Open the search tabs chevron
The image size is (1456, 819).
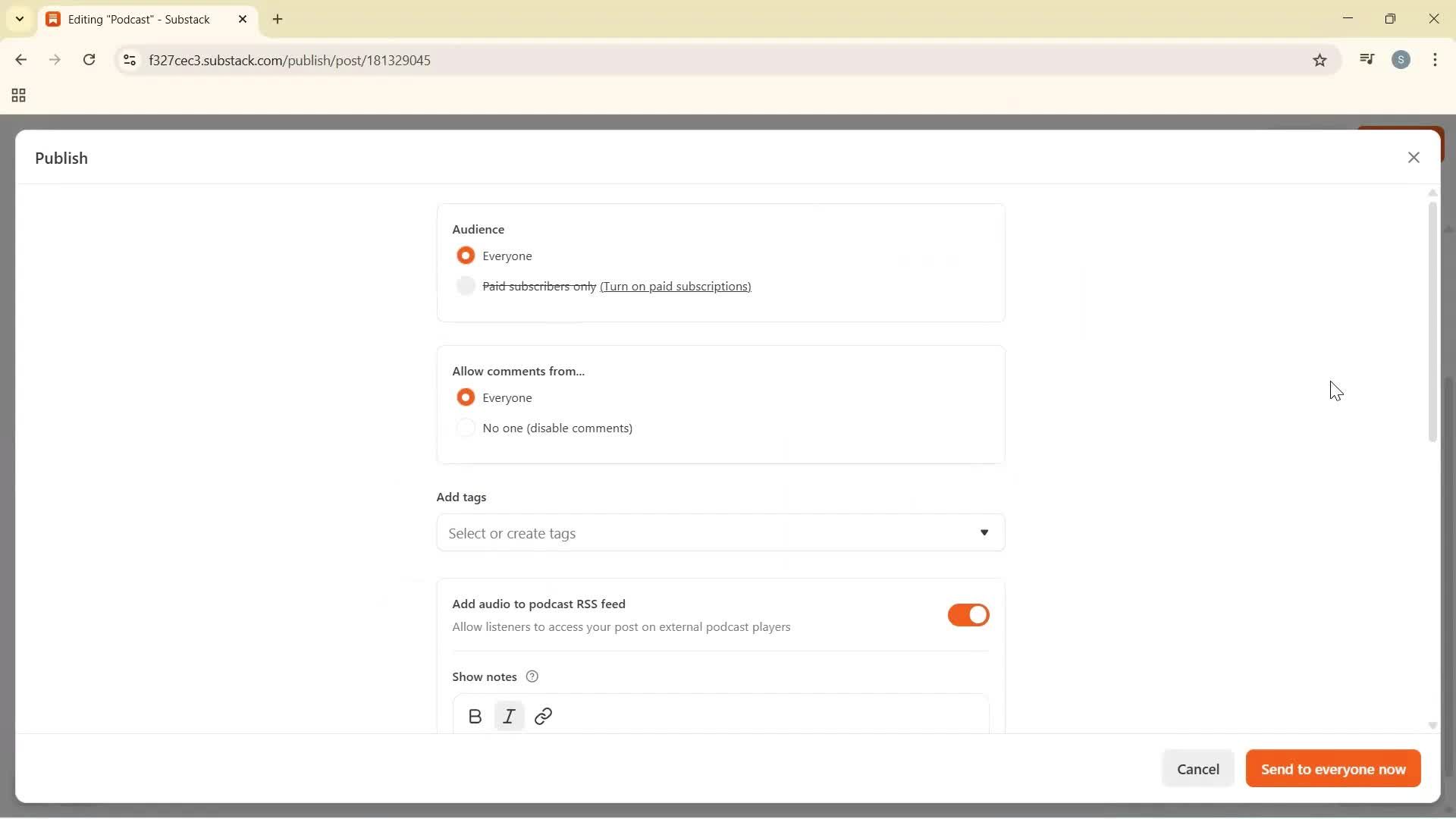(x=19, y=19)
